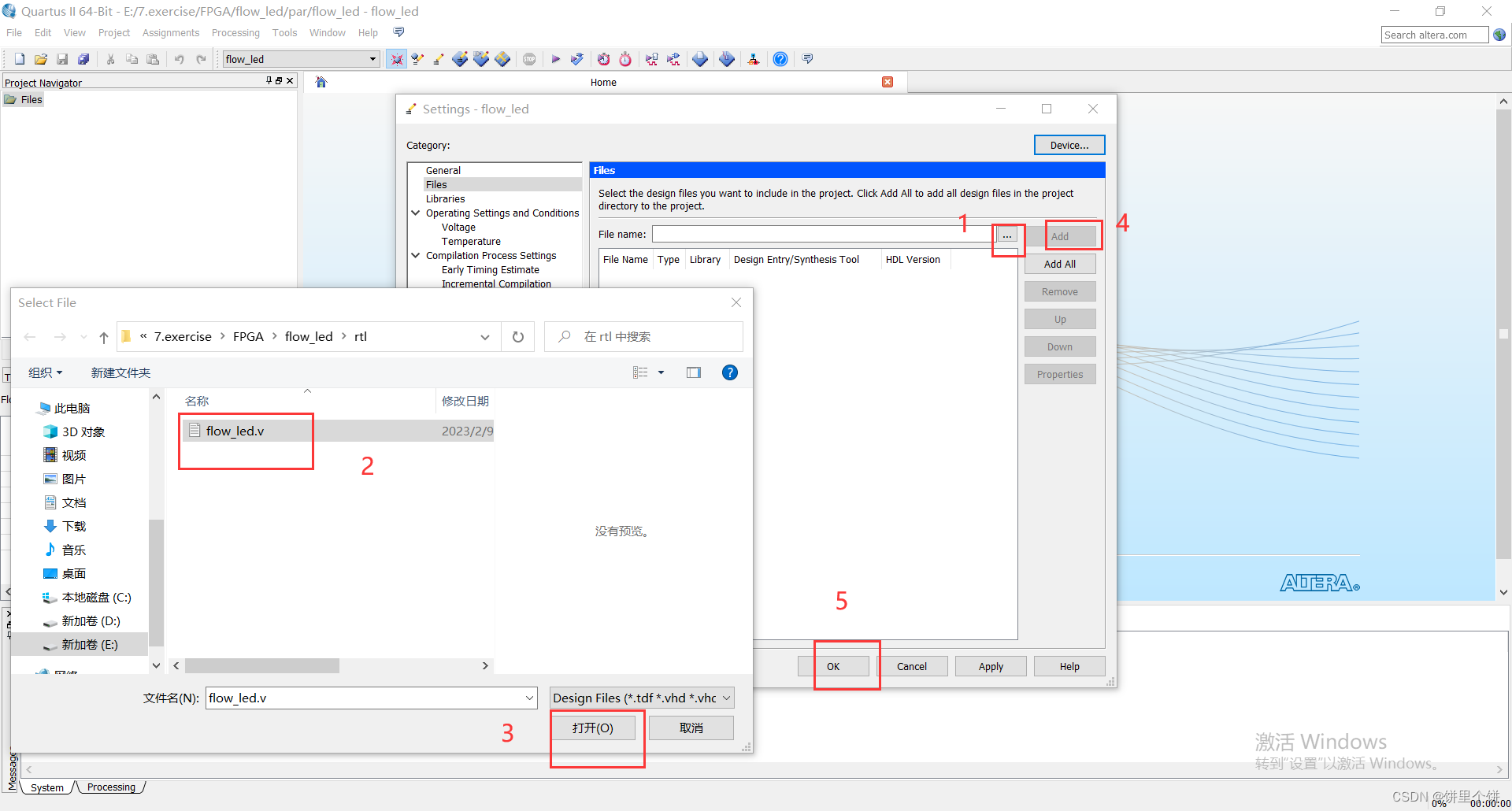Click the Select File help question mark icon

(730, 372)
